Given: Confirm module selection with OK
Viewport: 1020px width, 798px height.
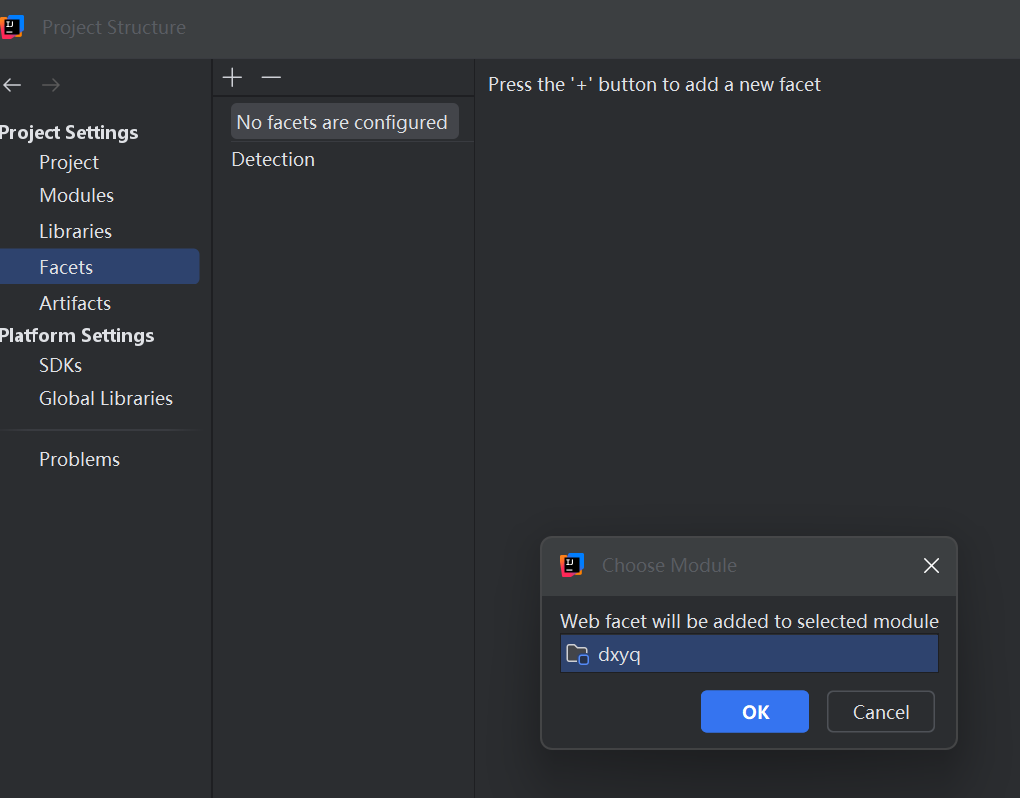Looking at the screenshot, I should [x=755, y=711].
